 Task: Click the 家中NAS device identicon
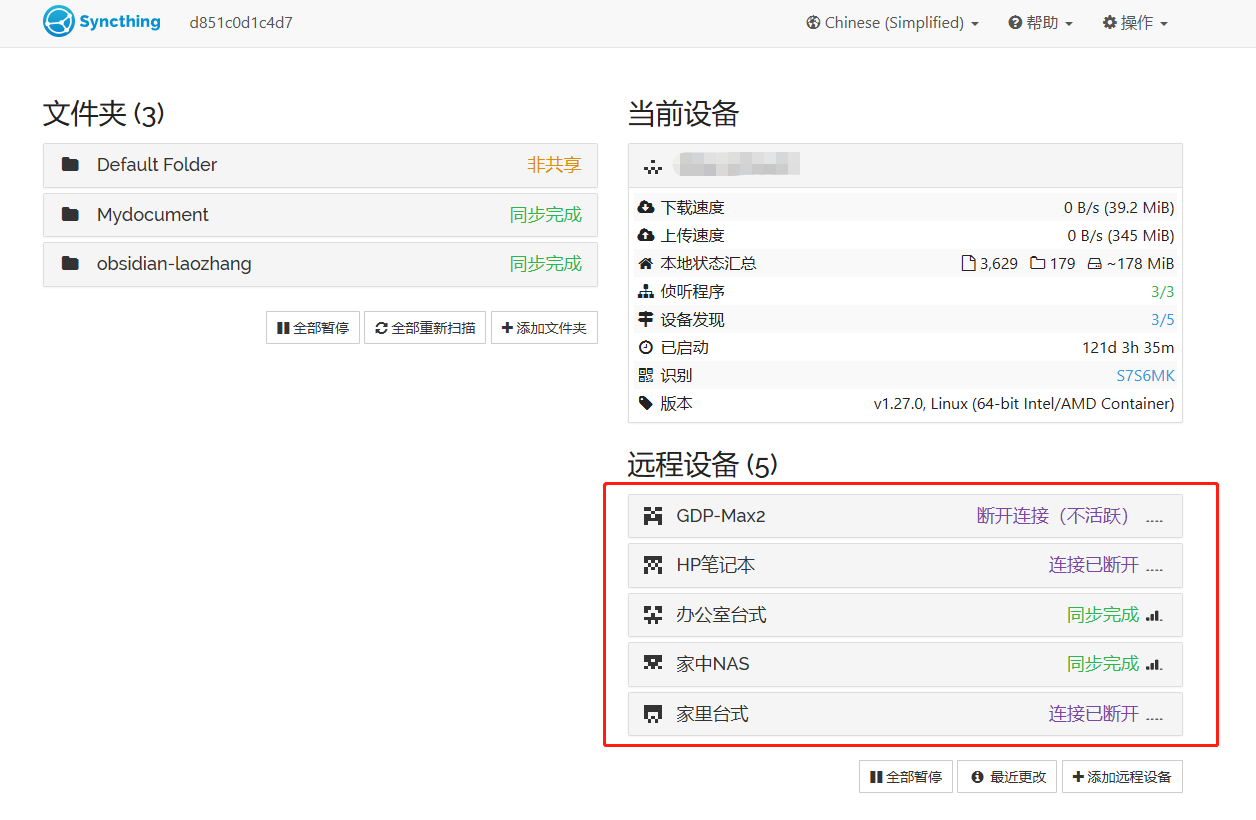[653, 664]
